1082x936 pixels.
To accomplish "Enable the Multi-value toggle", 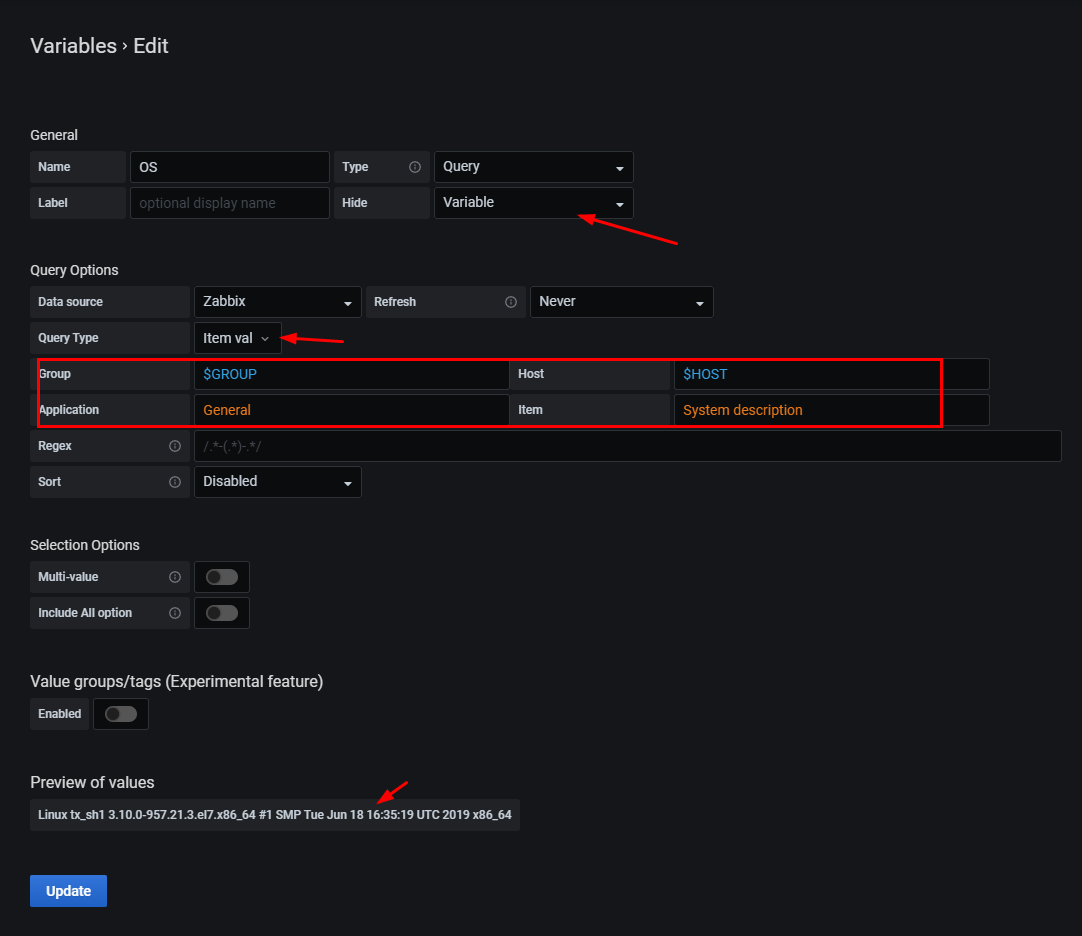I will tap(221, 577).
